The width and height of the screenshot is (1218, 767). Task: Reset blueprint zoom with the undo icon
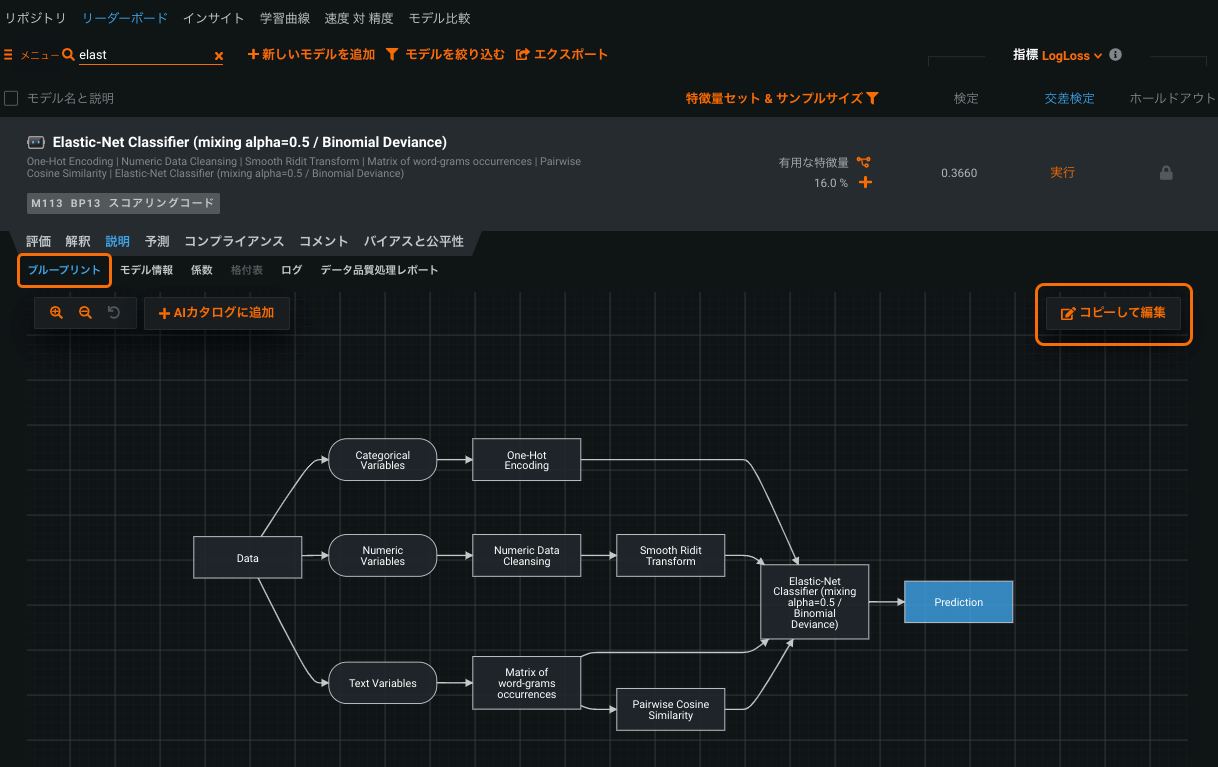(x=114, y=313)
